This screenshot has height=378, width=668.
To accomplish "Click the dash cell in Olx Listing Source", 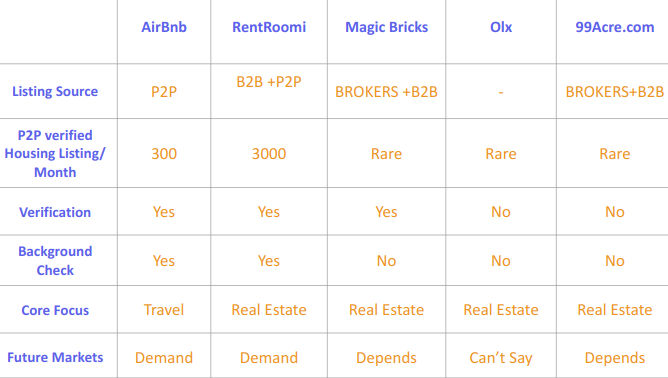I will (x=501, y=92).
